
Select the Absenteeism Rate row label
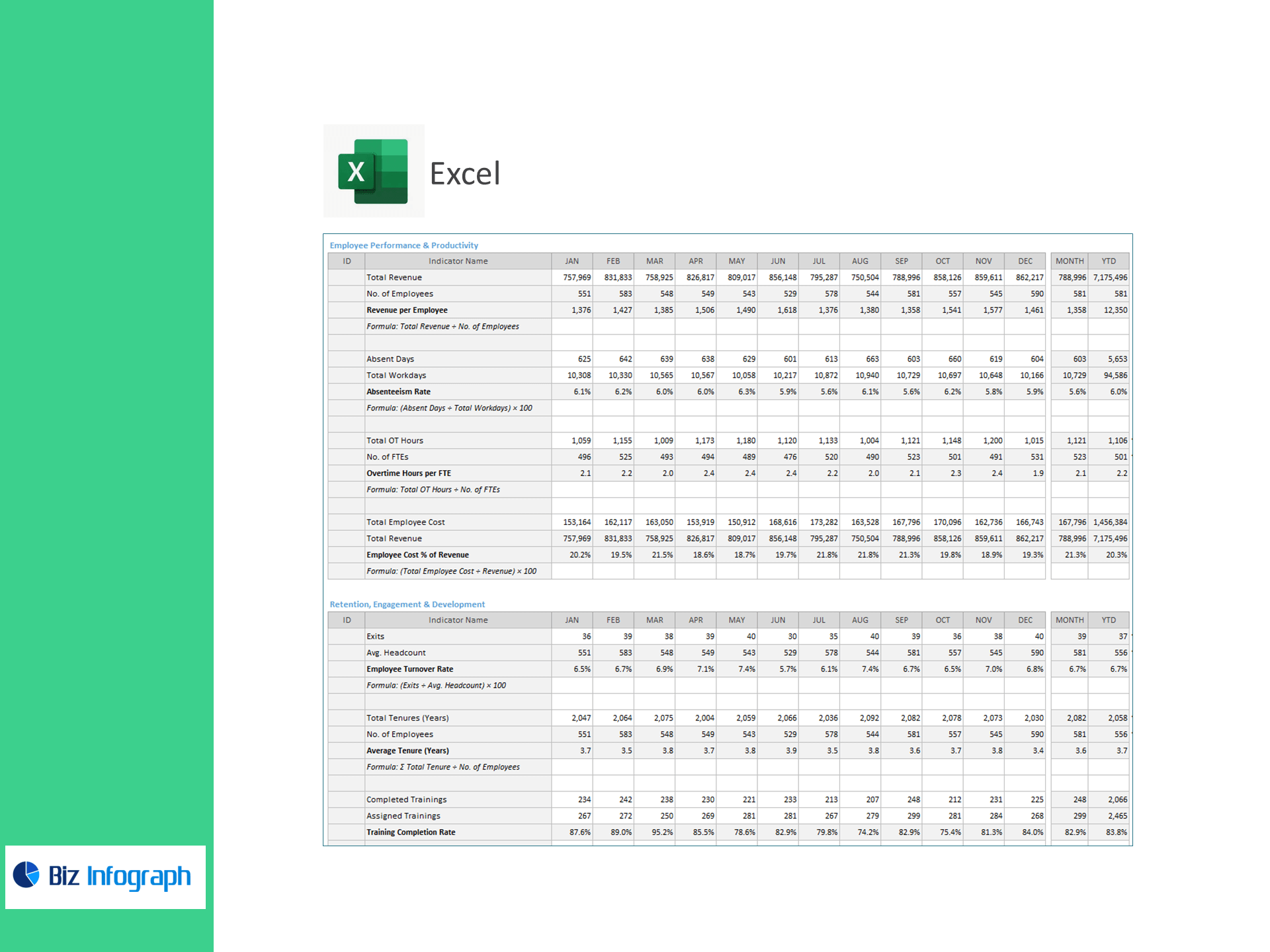click(398, 392)
